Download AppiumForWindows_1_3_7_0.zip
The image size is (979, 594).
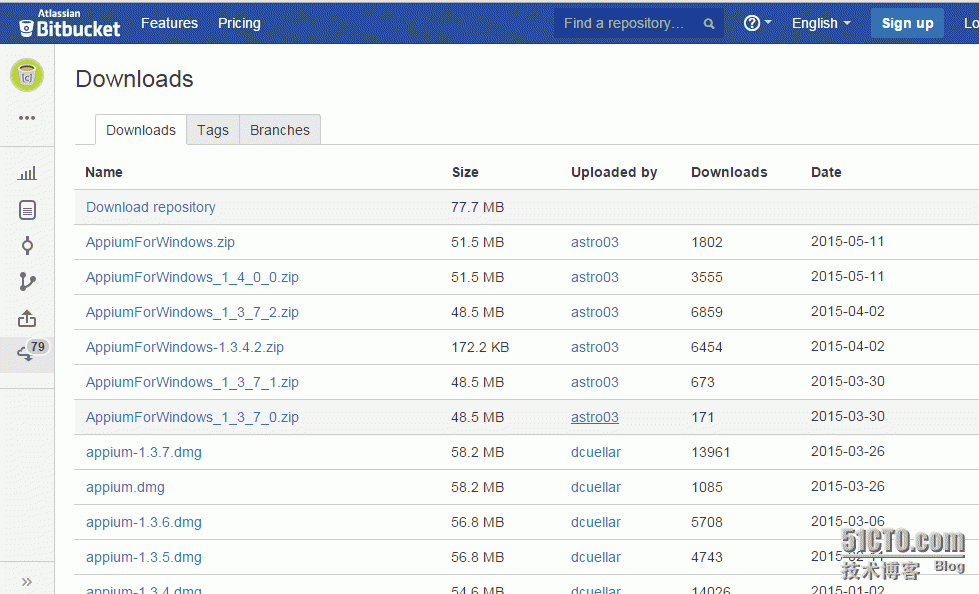[192, 417]
